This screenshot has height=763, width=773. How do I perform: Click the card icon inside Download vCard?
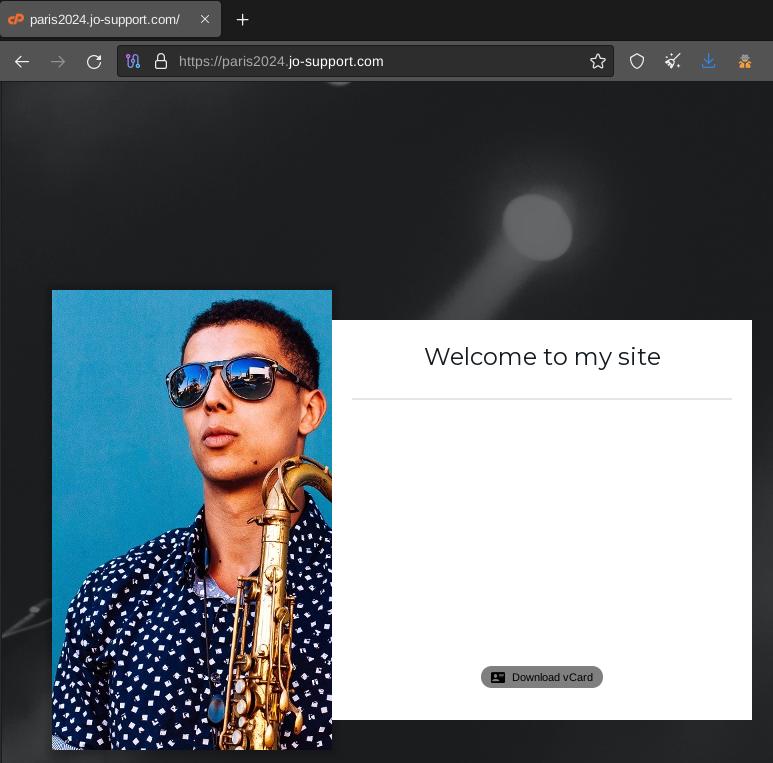tap(498, 677)
